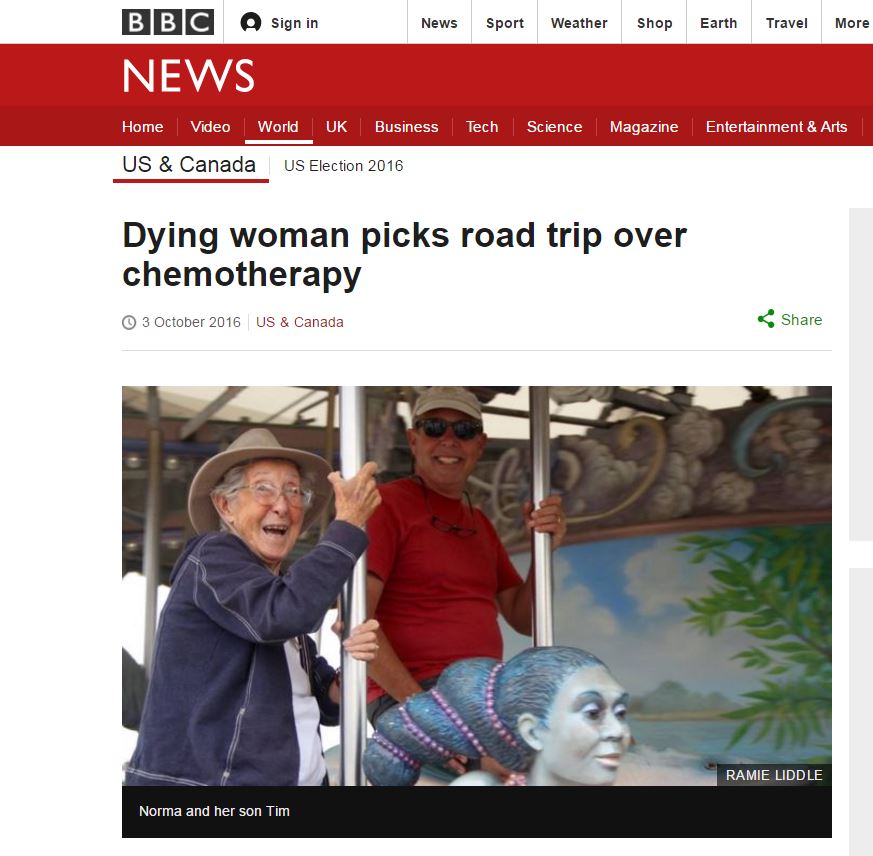Click the BBC NEWS banner logo
Viewport: 873px width, 856px height.
tap(188, 76)
